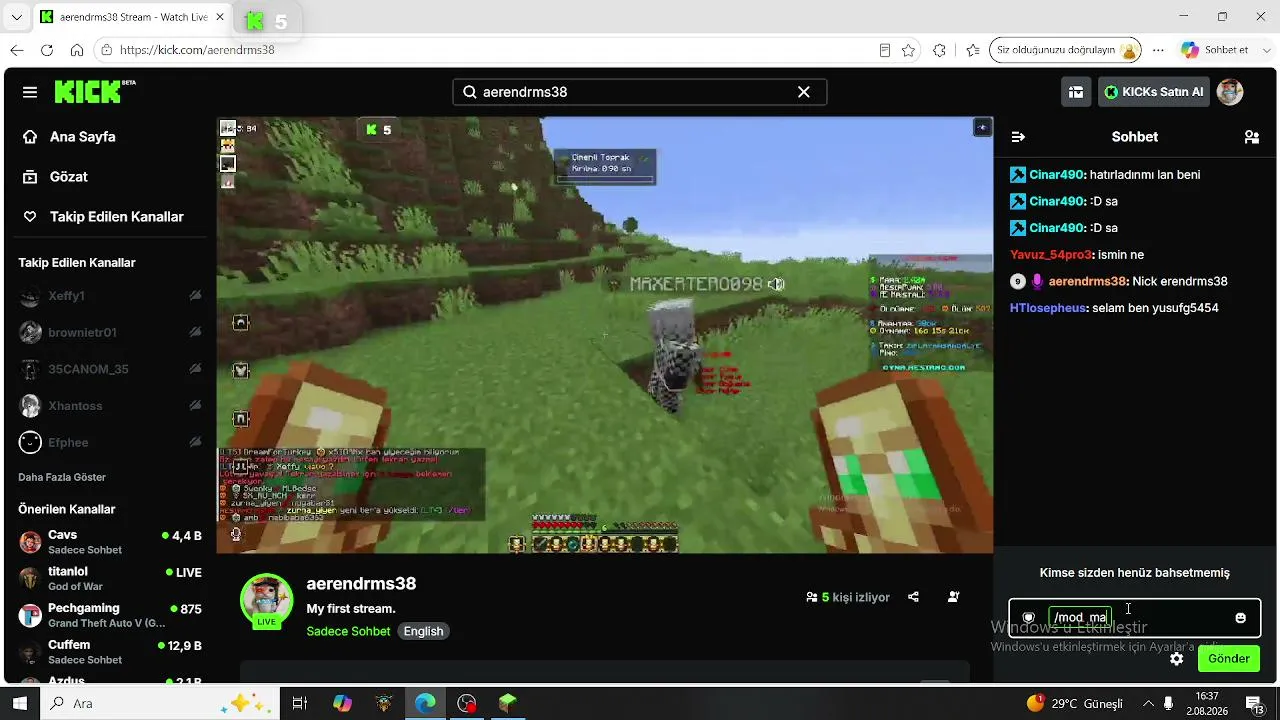Open the Efphee followed channel
The height and width of the screenshot is (720, 1280).
pyautogui.click(x=110, y=442)
